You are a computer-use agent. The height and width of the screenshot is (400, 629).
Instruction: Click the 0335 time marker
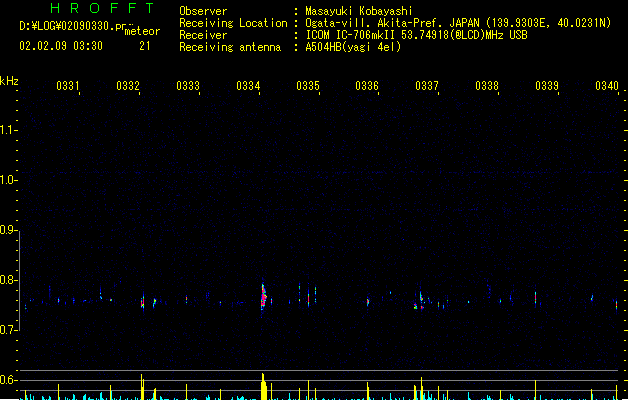pos(308,85)
